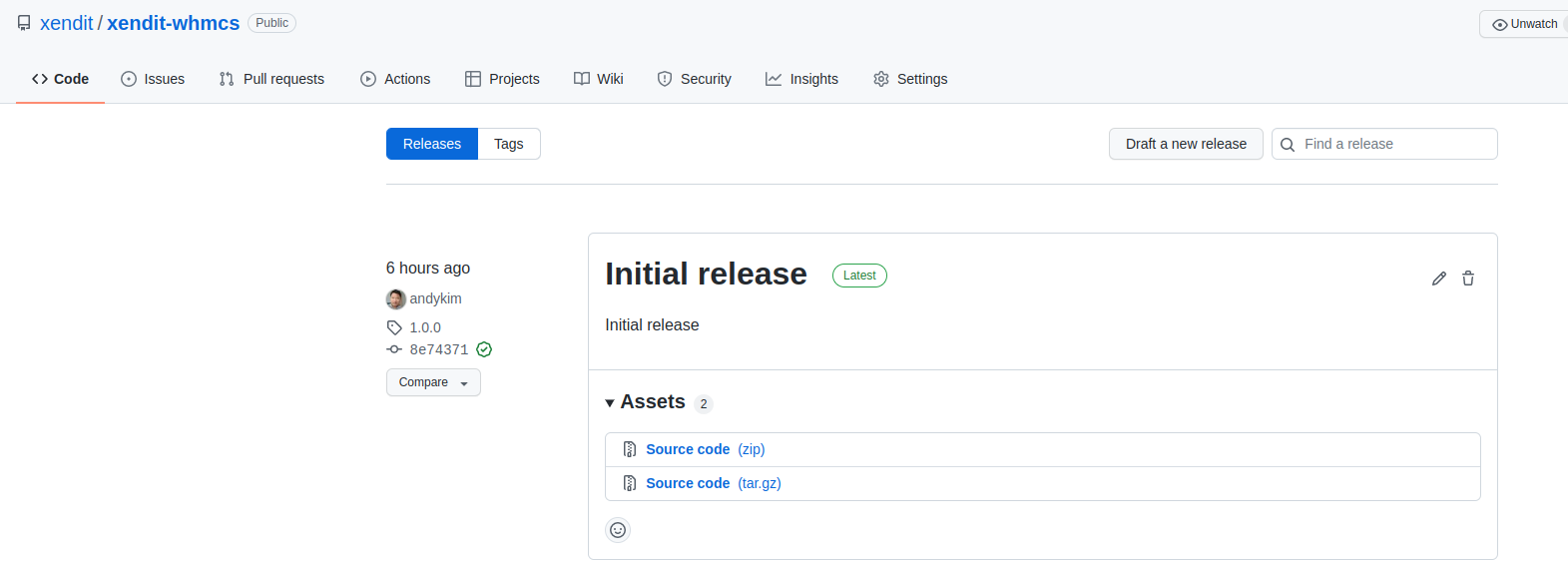Click the Unwatch button

tap(1524, 24)
